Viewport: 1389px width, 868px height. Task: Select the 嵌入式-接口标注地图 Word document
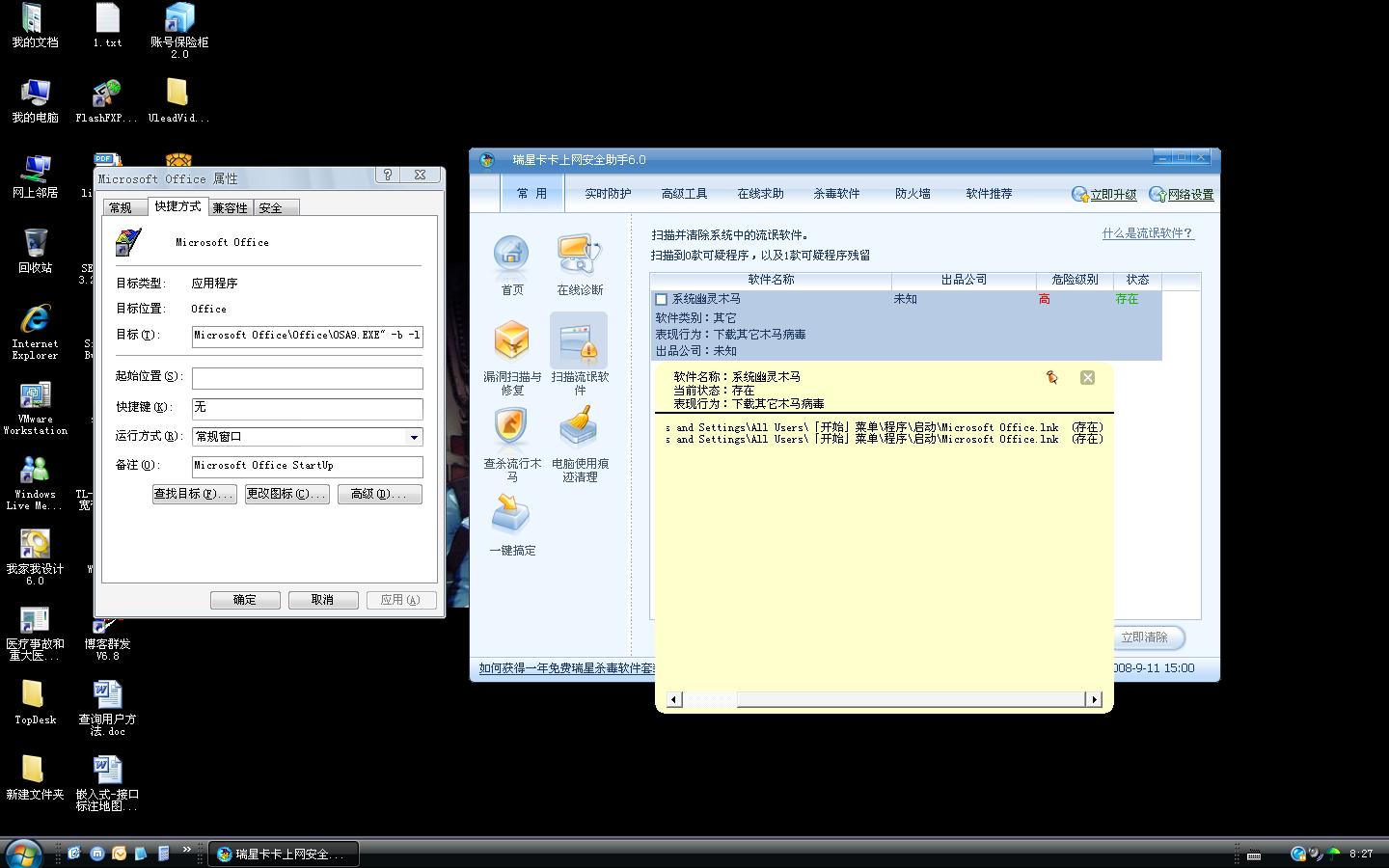pos(107,783)
